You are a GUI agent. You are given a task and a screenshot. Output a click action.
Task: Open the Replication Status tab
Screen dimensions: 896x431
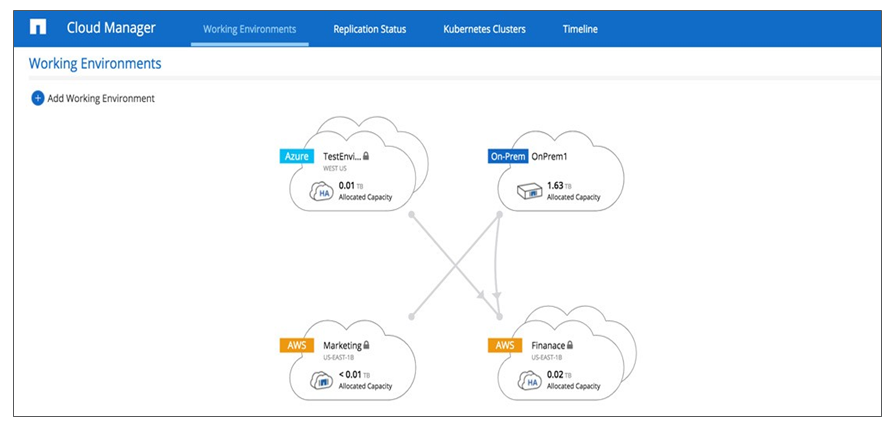tap(370, 29)
